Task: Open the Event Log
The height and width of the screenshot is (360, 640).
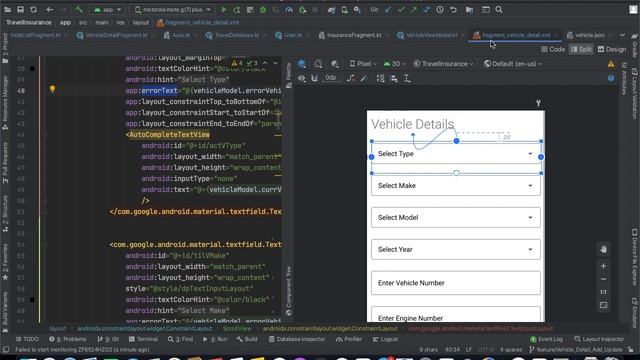Action: [547, 339]
